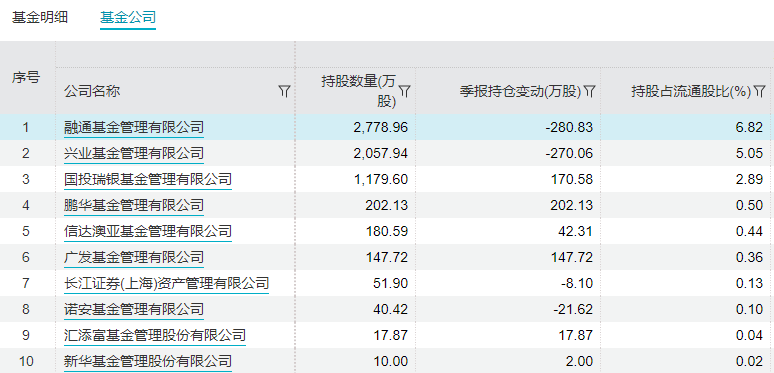Select ratio value 0.44
Screen dimensions: 774x373
click(749, 231)
